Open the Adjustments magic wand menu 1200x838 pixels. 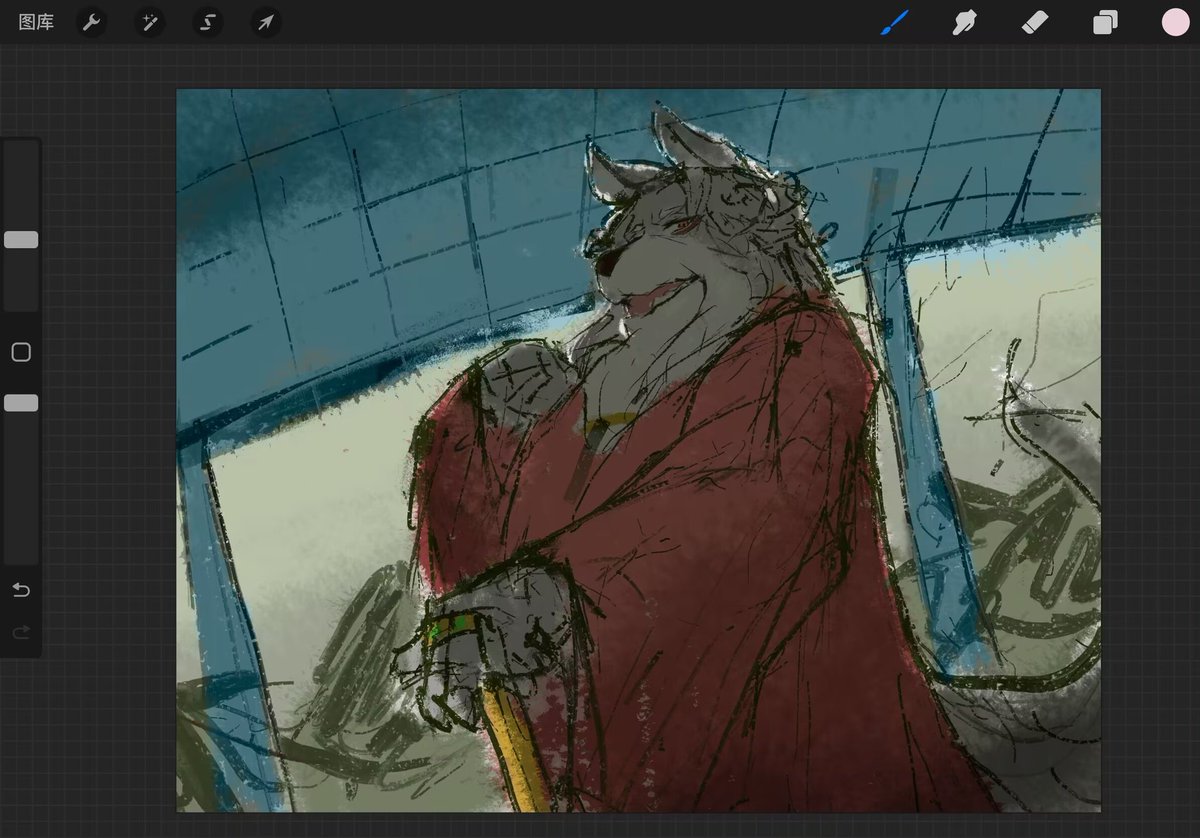coord(149,23)
